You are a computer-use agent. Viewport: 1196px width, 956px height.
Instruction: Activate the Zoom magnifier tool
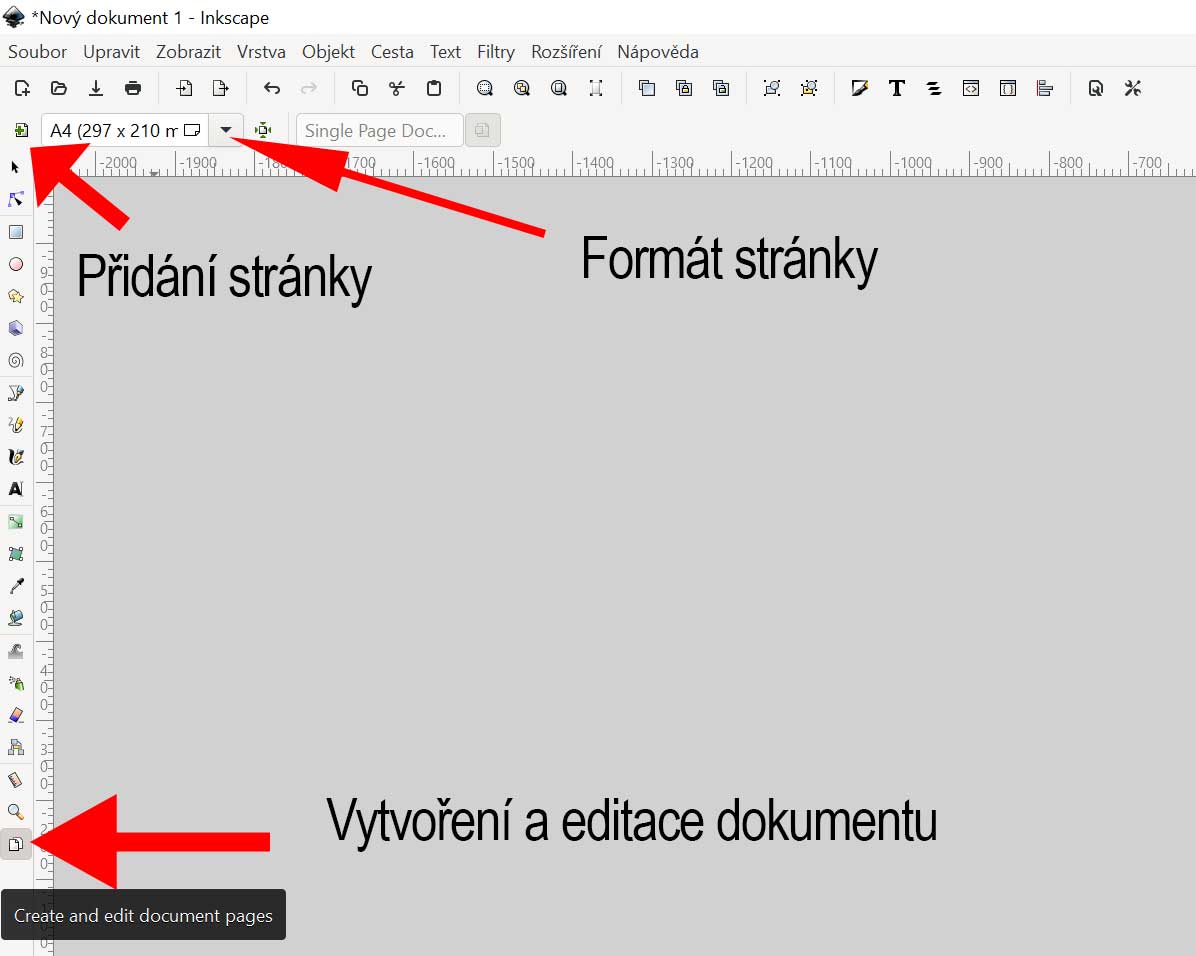click(x=16, y=812)
